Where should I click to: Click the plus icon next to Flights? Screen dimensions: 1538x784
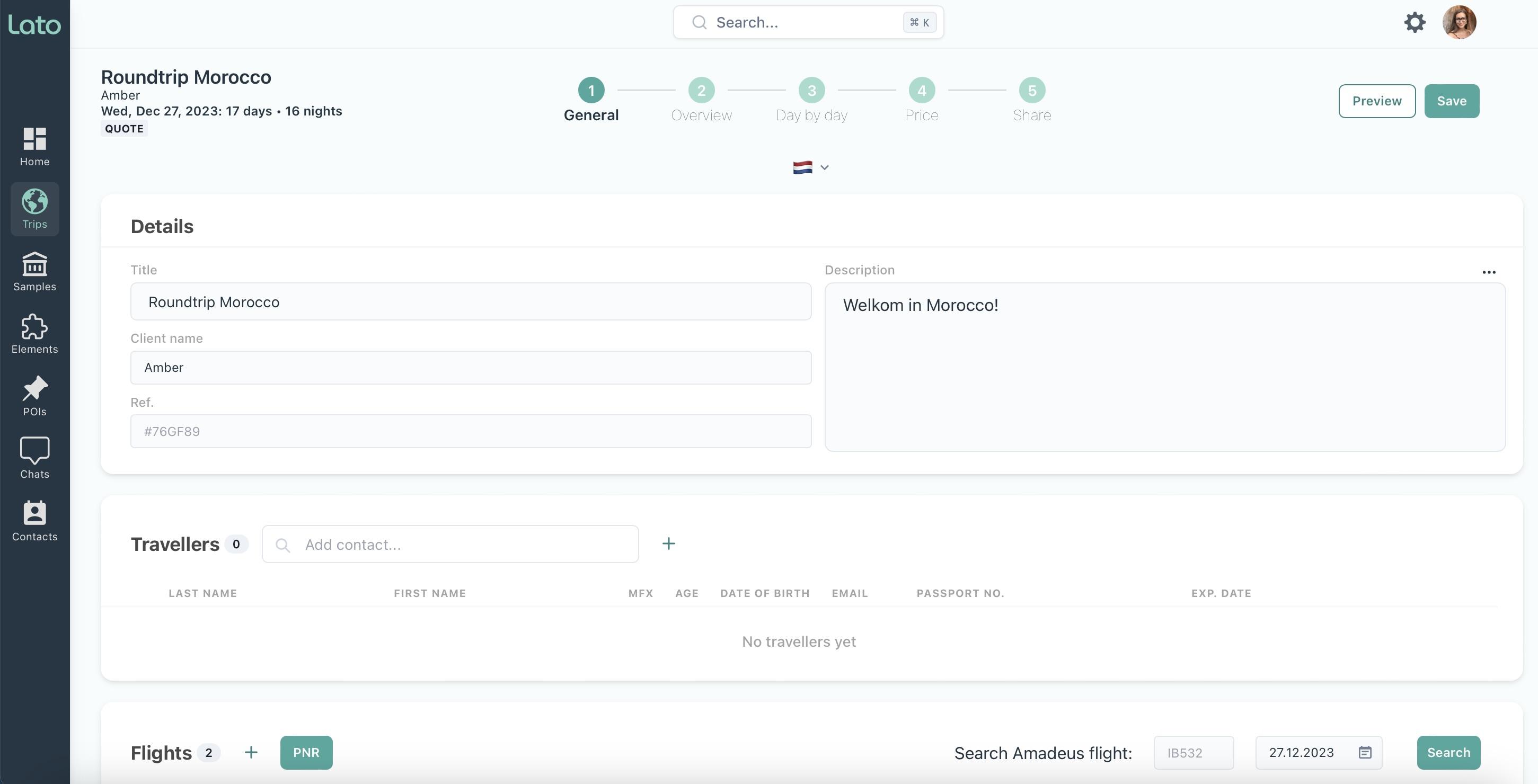251,752
